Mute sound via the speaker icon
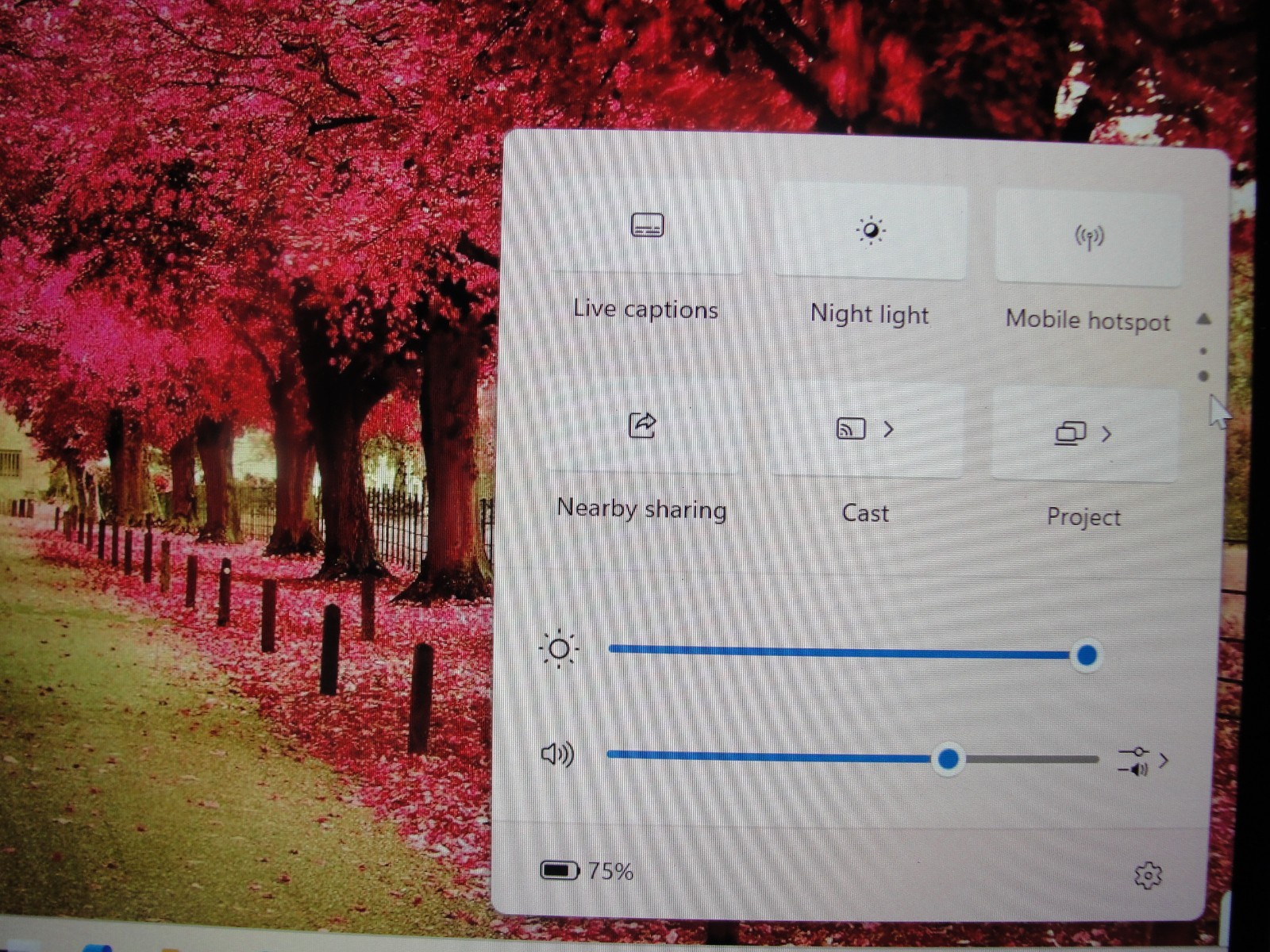The width and height of the screenshot is (1270, 952). (557, 754)
